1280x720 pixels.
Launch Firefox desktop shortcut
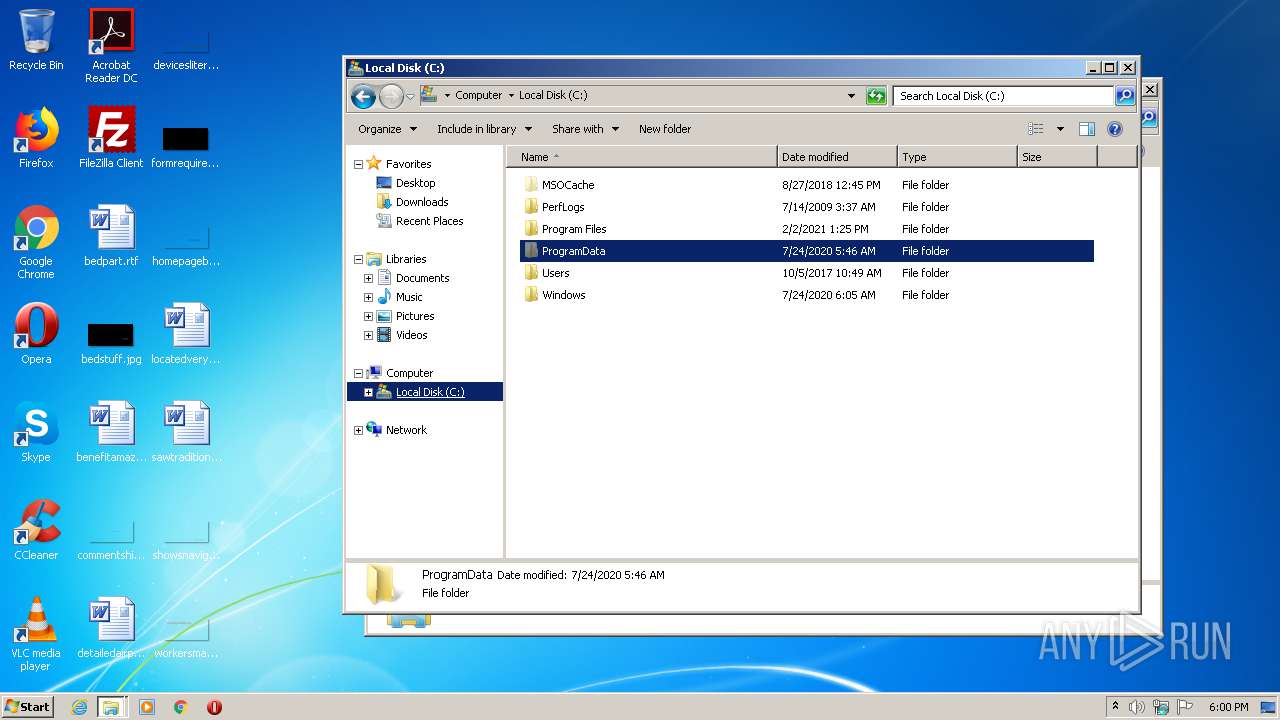36,138
